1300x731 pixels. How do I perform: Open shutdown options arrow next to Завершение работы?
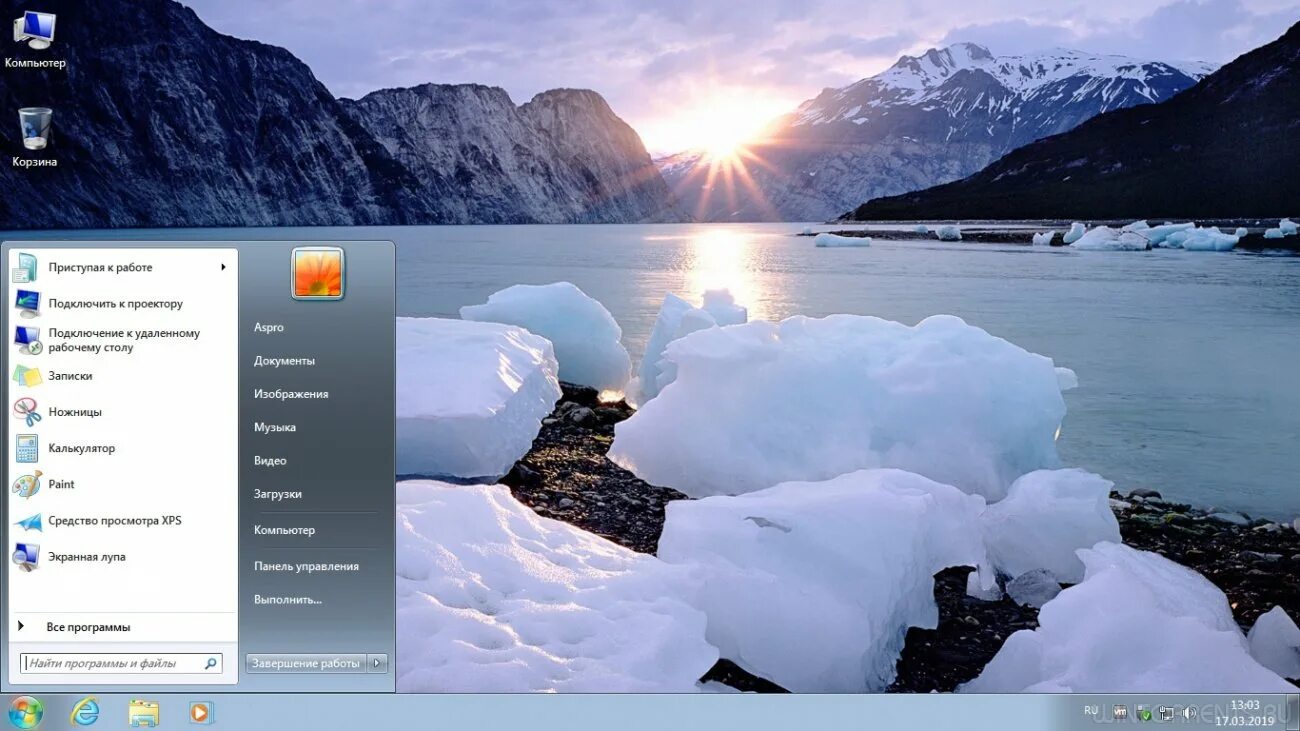[x=377, y=663]
